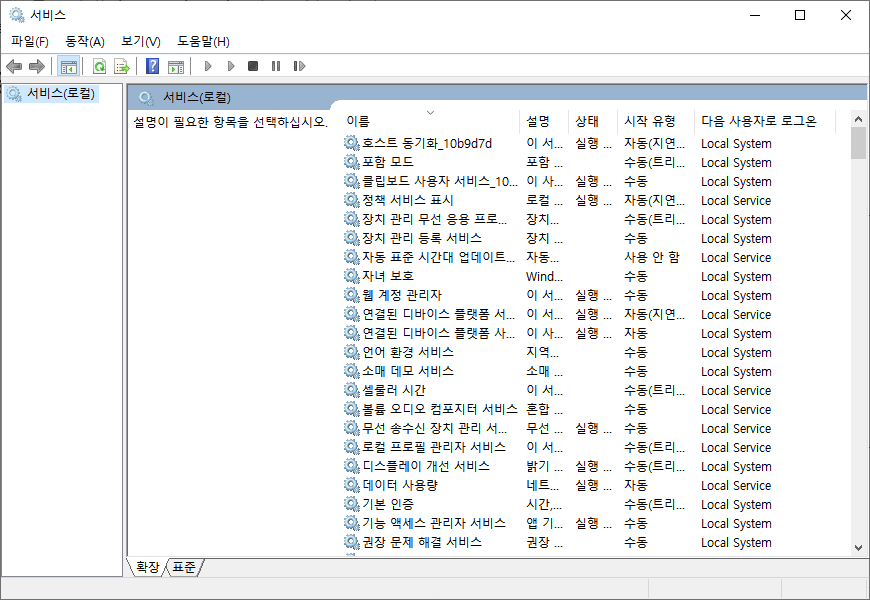Screen dimensions: 870x600
Task: Click the Pause Service toolbar icon
Action: click(276, 67)
